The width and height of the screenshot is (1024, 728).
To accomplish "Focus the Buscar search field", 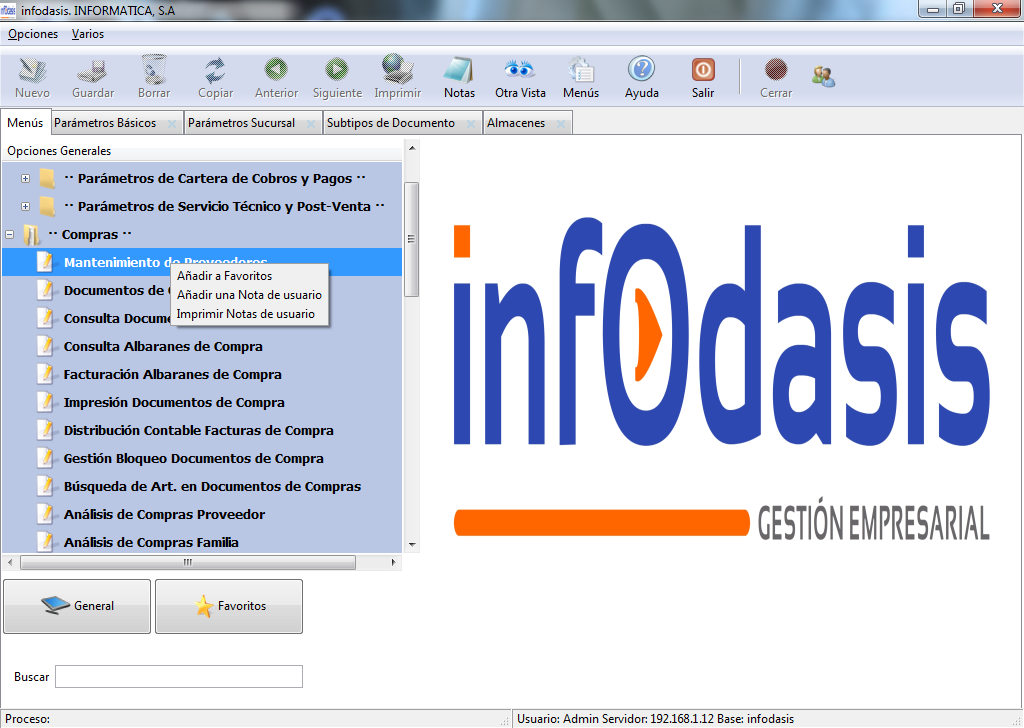I will (x=179, y=676).
